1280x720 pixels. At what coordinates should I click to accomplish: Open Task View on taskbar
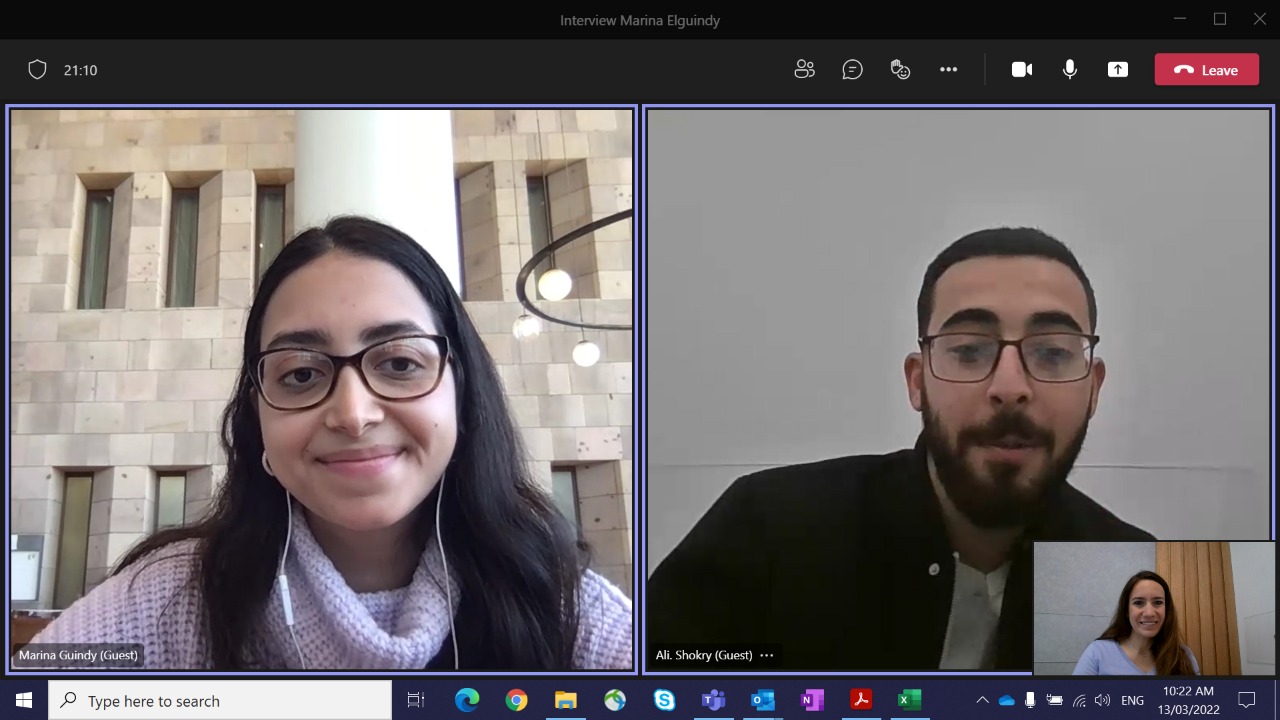click(x=416, y=700)
